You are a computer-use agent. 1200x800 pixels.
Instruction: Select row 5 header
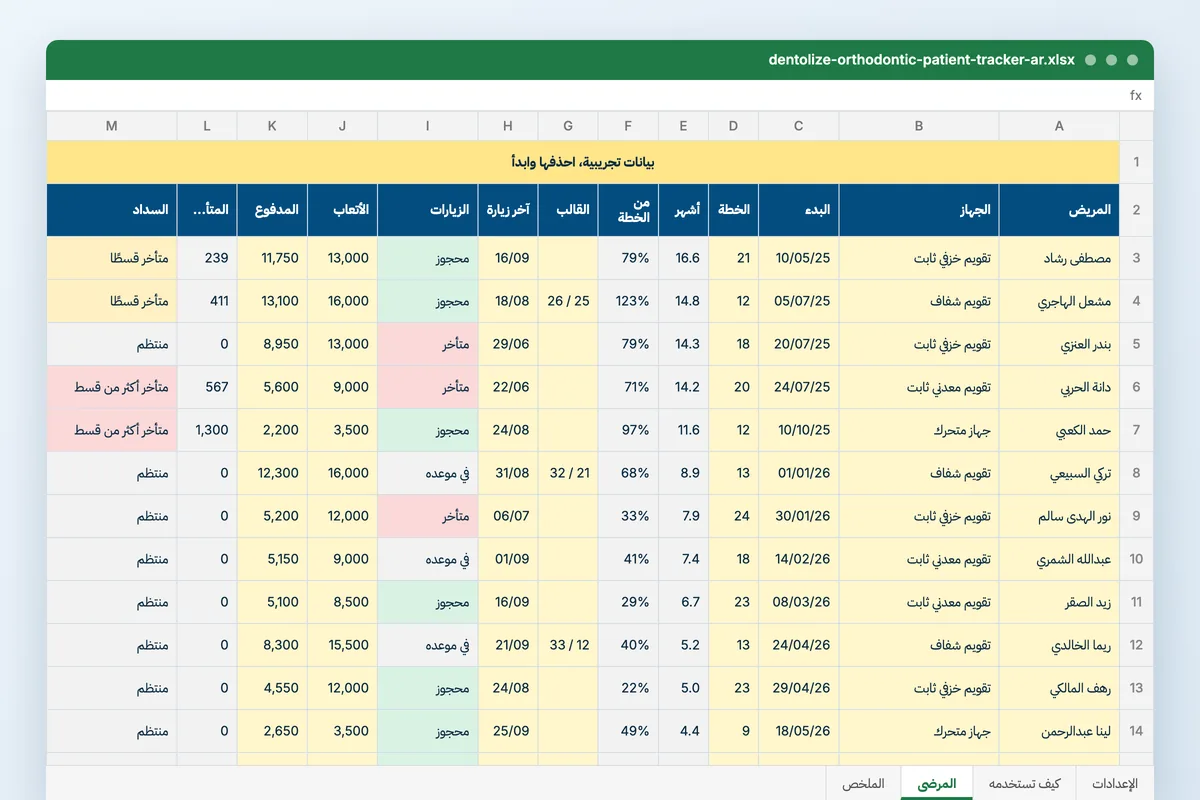click(x=1136, y=344)
